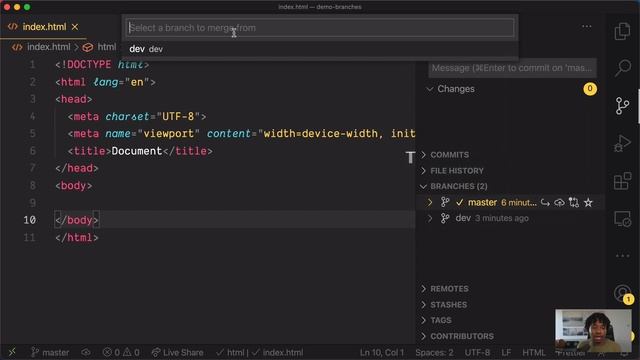Screen dimensions: 640x360
Task: Open the Remote Explorer view icon
Action: click(x=622, y=219)
